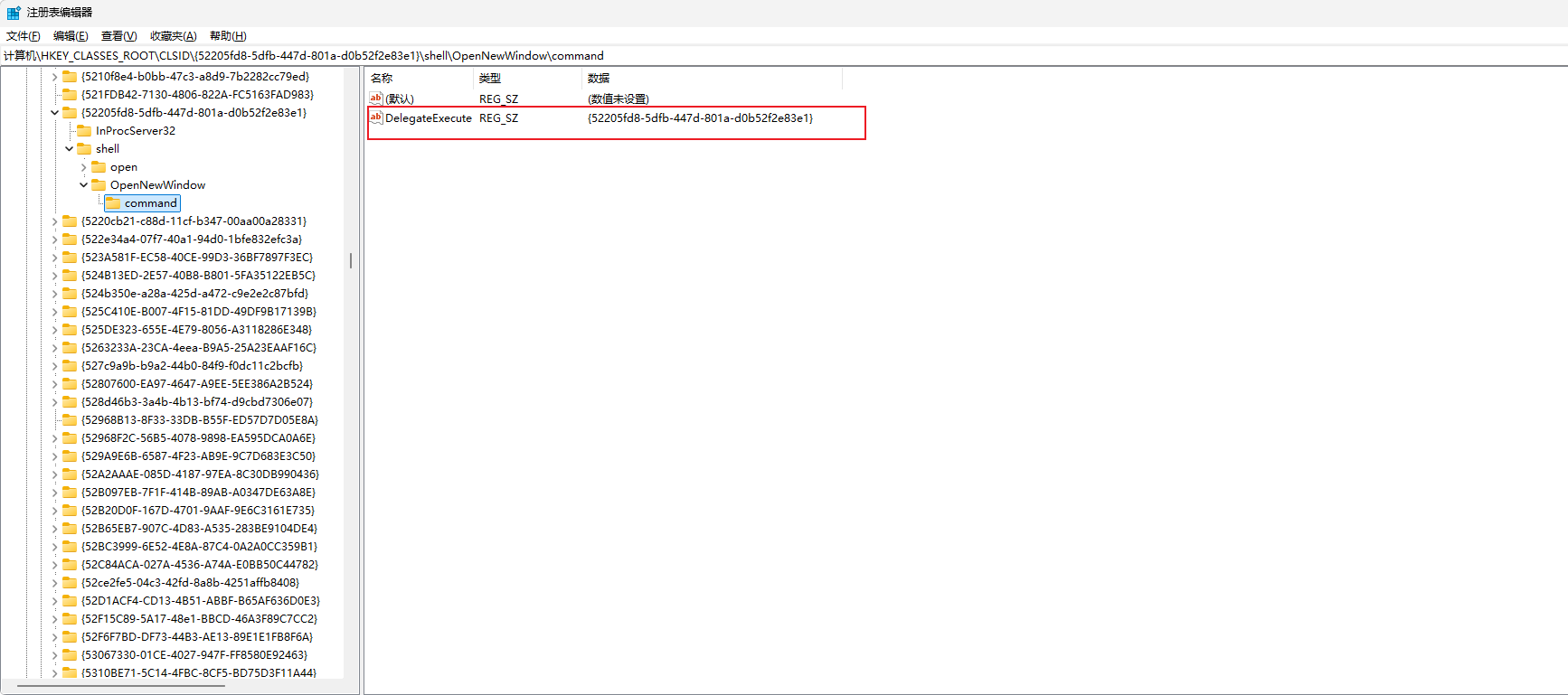Click the open folder icon
This screenshot has width=1568, height=695.
[x=99, y=167]
